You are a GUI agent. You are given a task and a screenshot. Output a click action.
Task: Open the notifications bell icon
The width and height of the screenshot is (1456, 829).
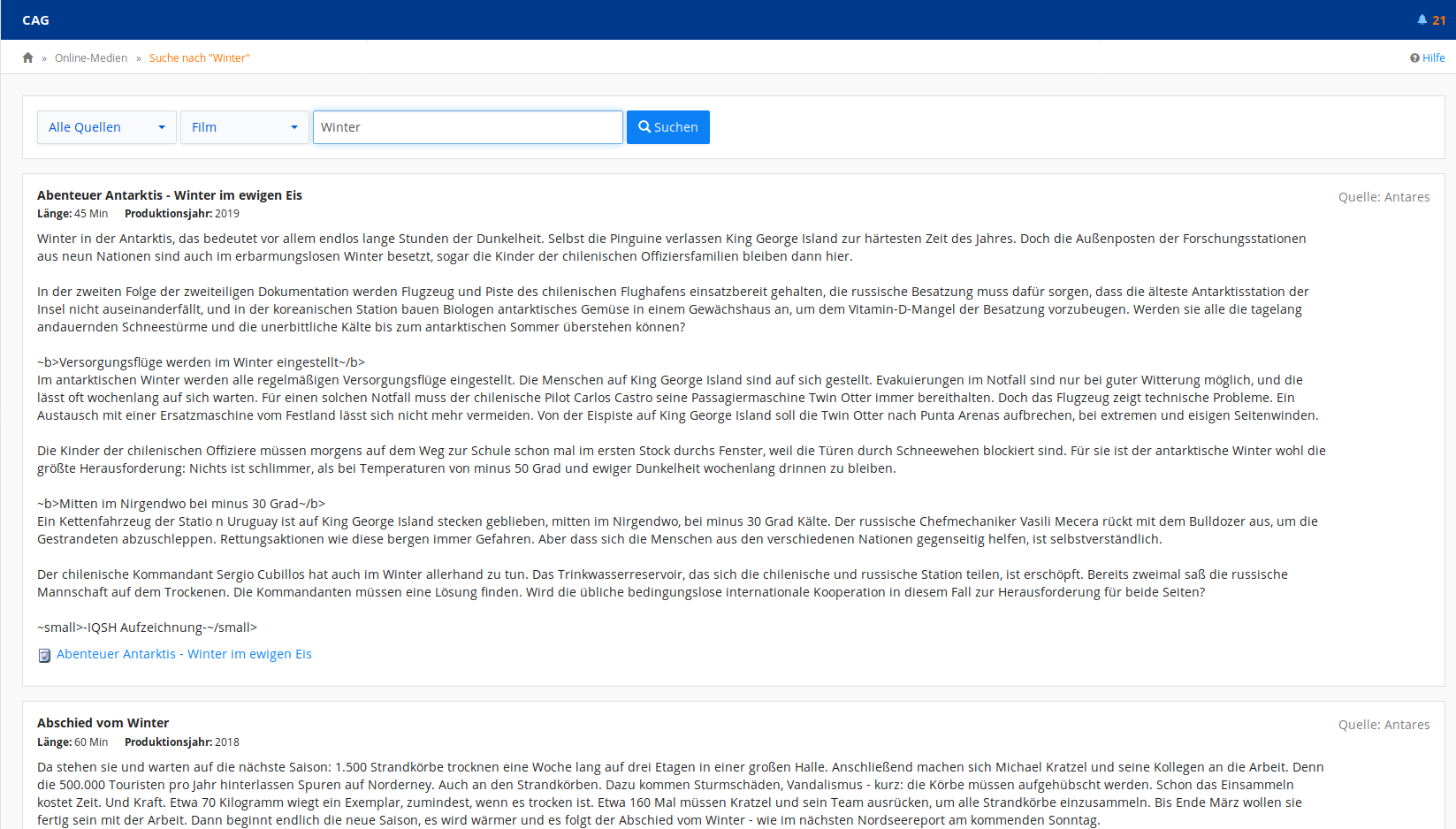(x=1422, y=19)
